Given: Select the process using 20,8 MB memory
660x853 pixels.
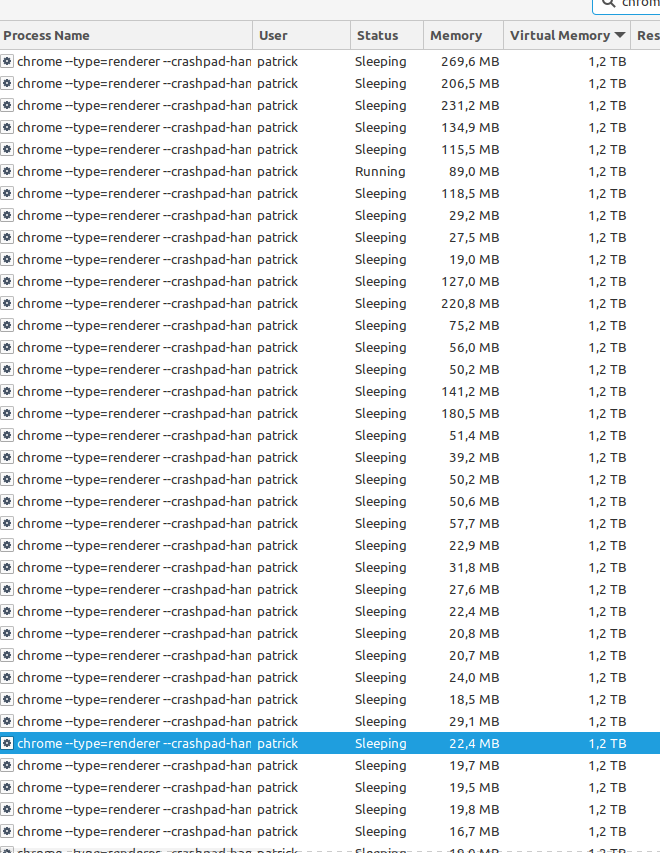Looking at the screenshot, I should click(330, 634).
